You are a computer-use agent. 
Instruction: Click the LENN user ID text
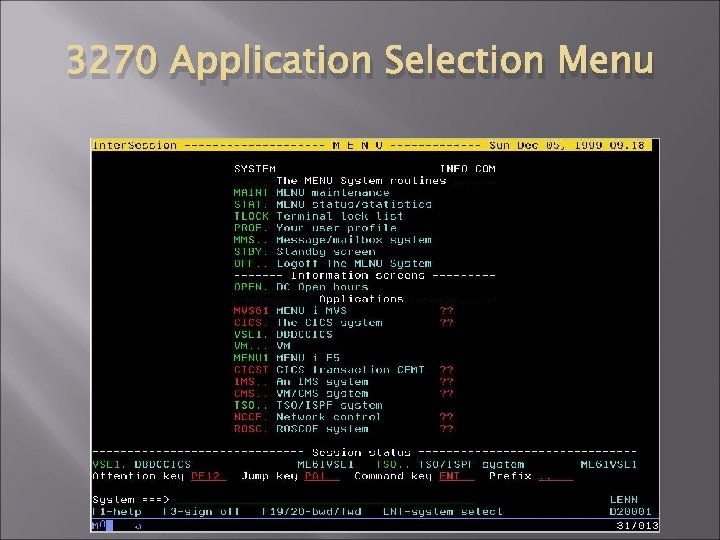tap(624, 500)
